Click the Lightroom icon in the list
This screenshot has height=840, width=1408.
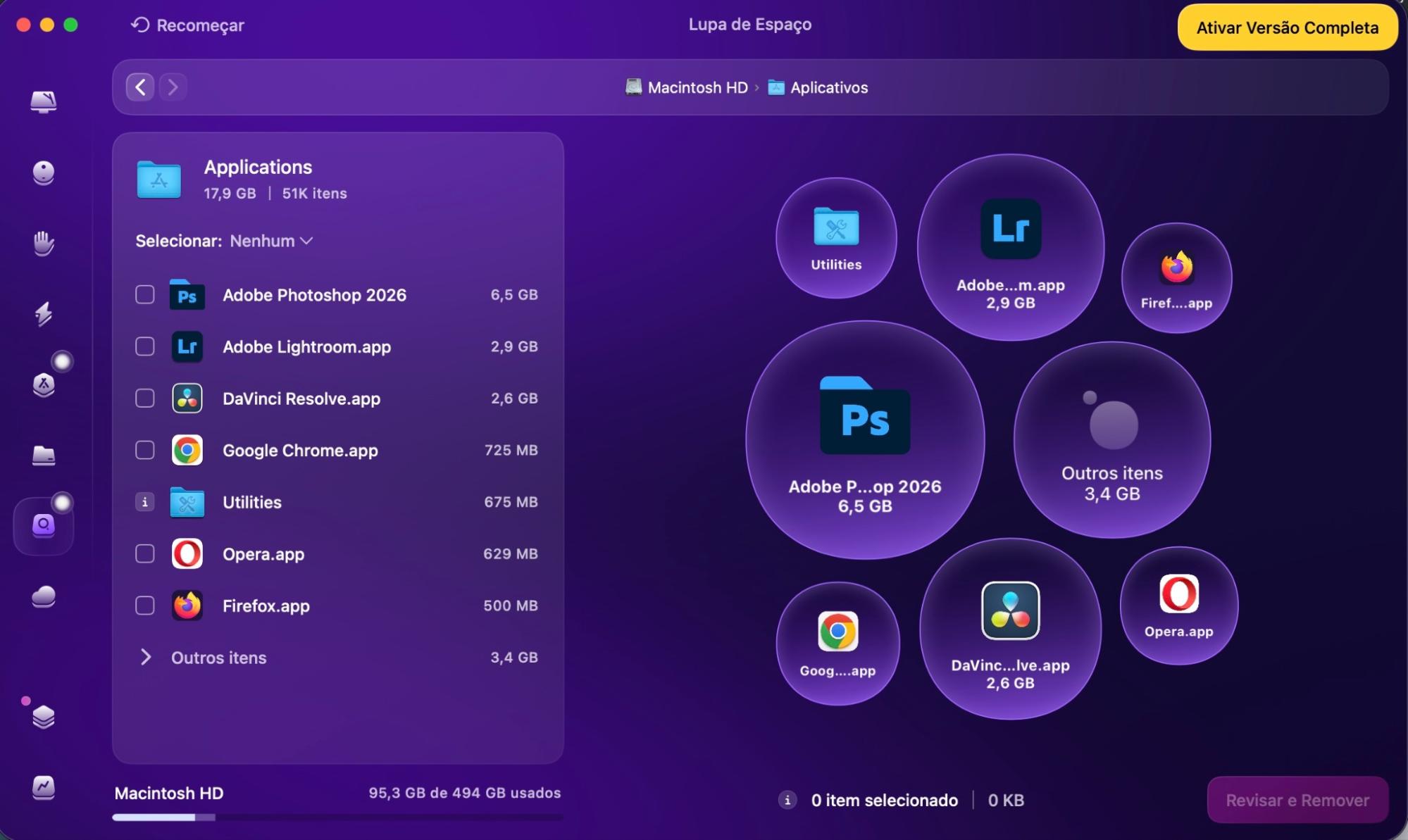187,346
